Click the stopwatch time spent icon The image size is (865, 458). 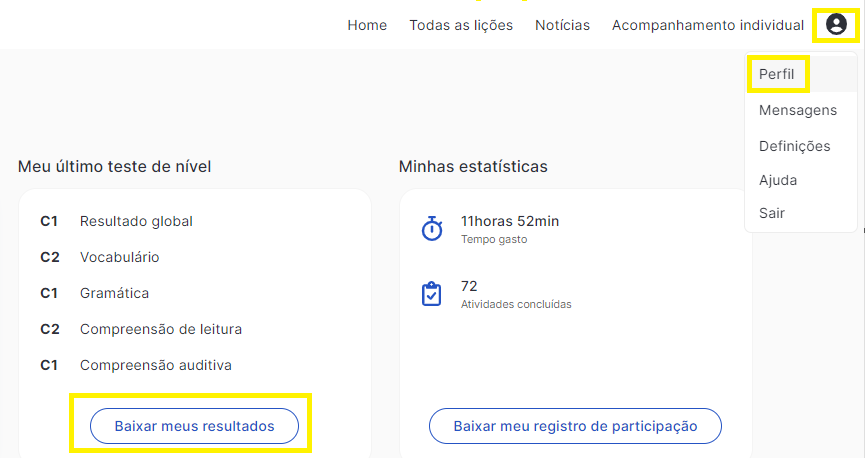(432, 228)
